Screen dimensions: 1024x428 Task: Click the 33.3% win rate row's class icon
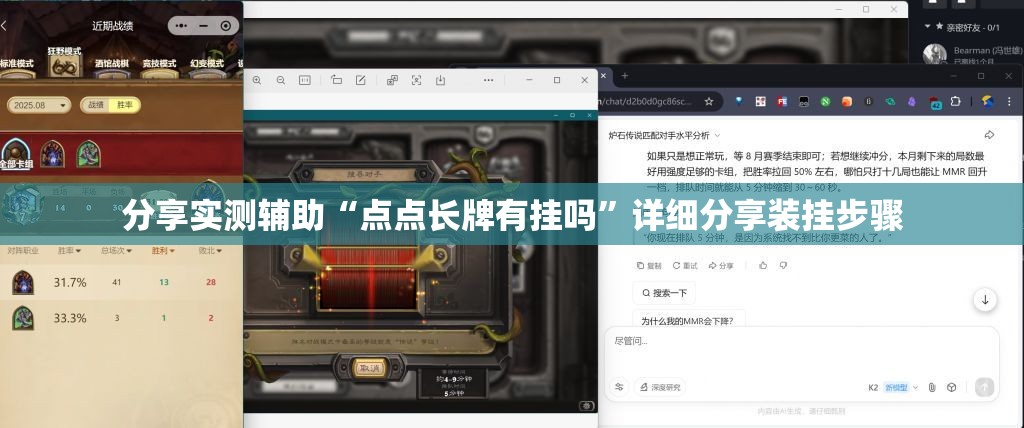(x=23, y=318)
